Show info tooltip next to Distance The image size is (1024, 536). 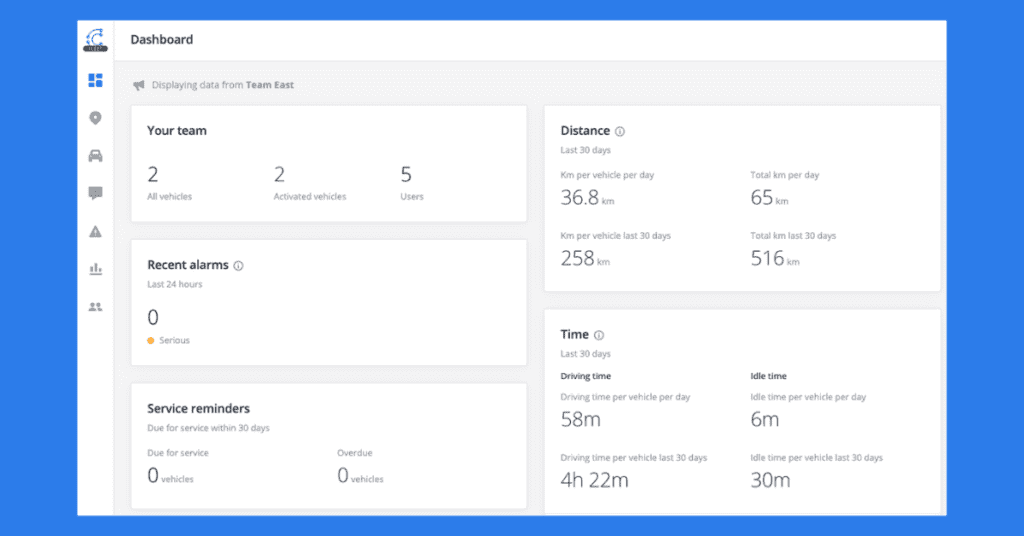click(620, 131)
